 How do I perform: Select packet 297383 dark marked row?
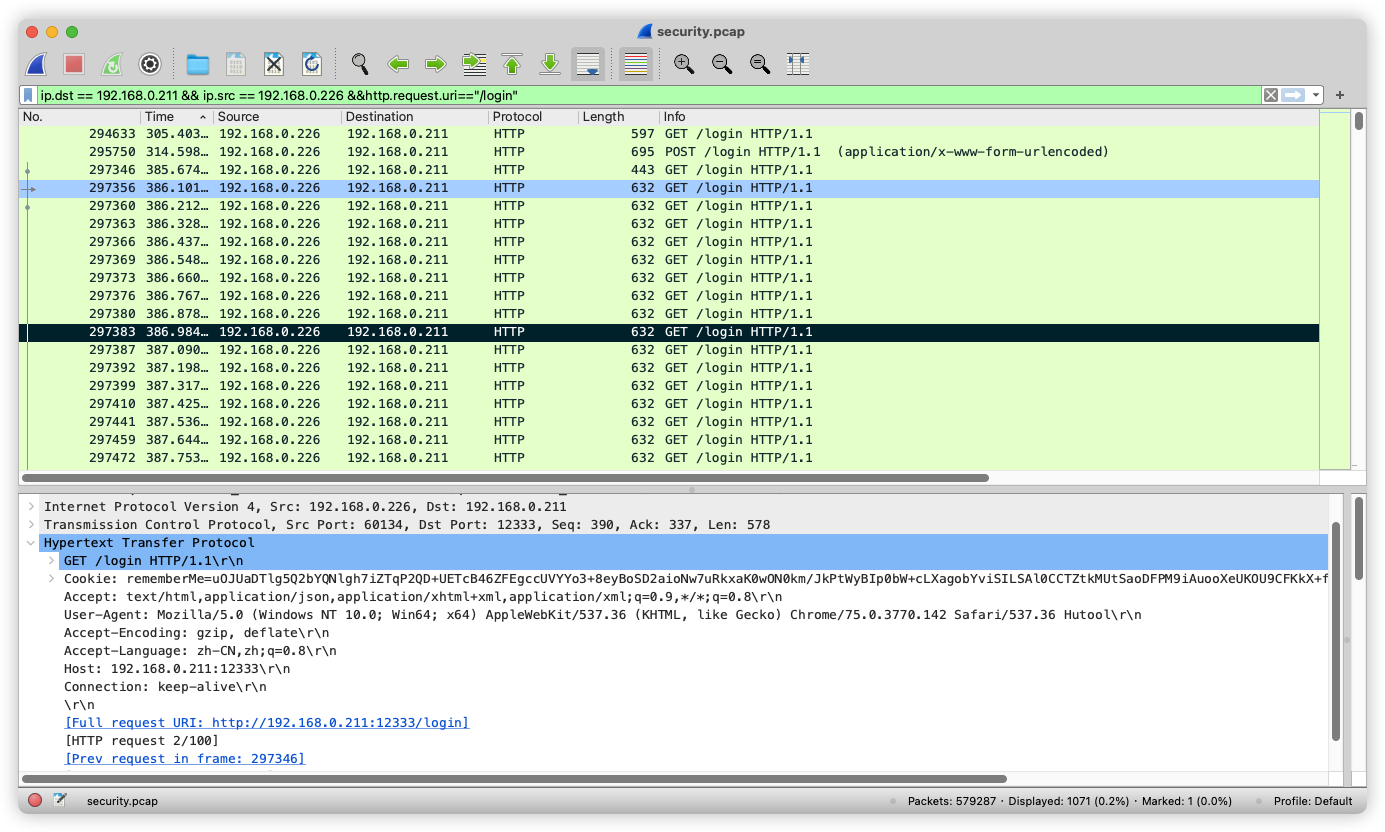click(669, 332)
